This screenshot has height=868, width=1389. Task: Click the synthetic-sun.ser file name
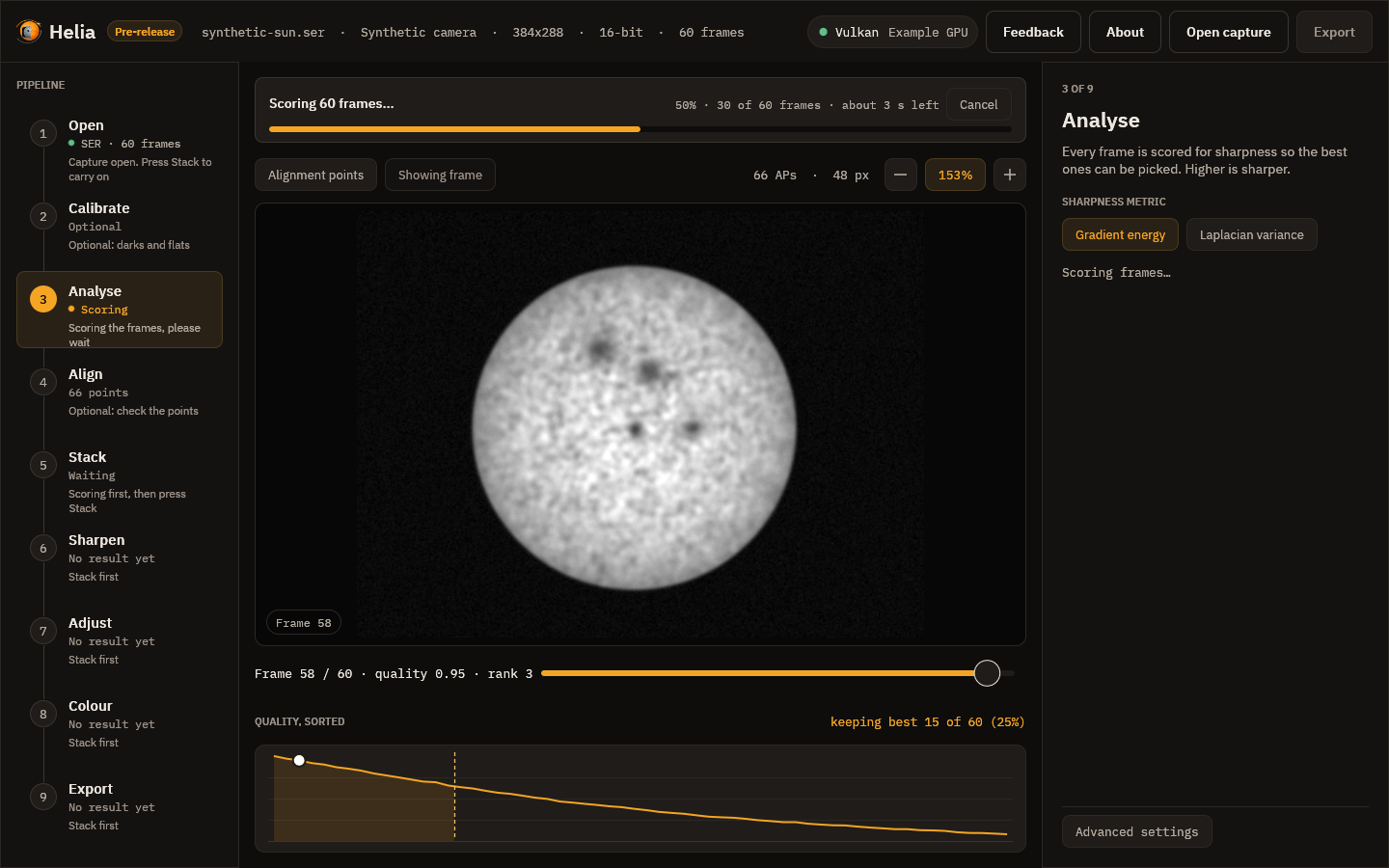pyautogui.click(x=262, y=32)
